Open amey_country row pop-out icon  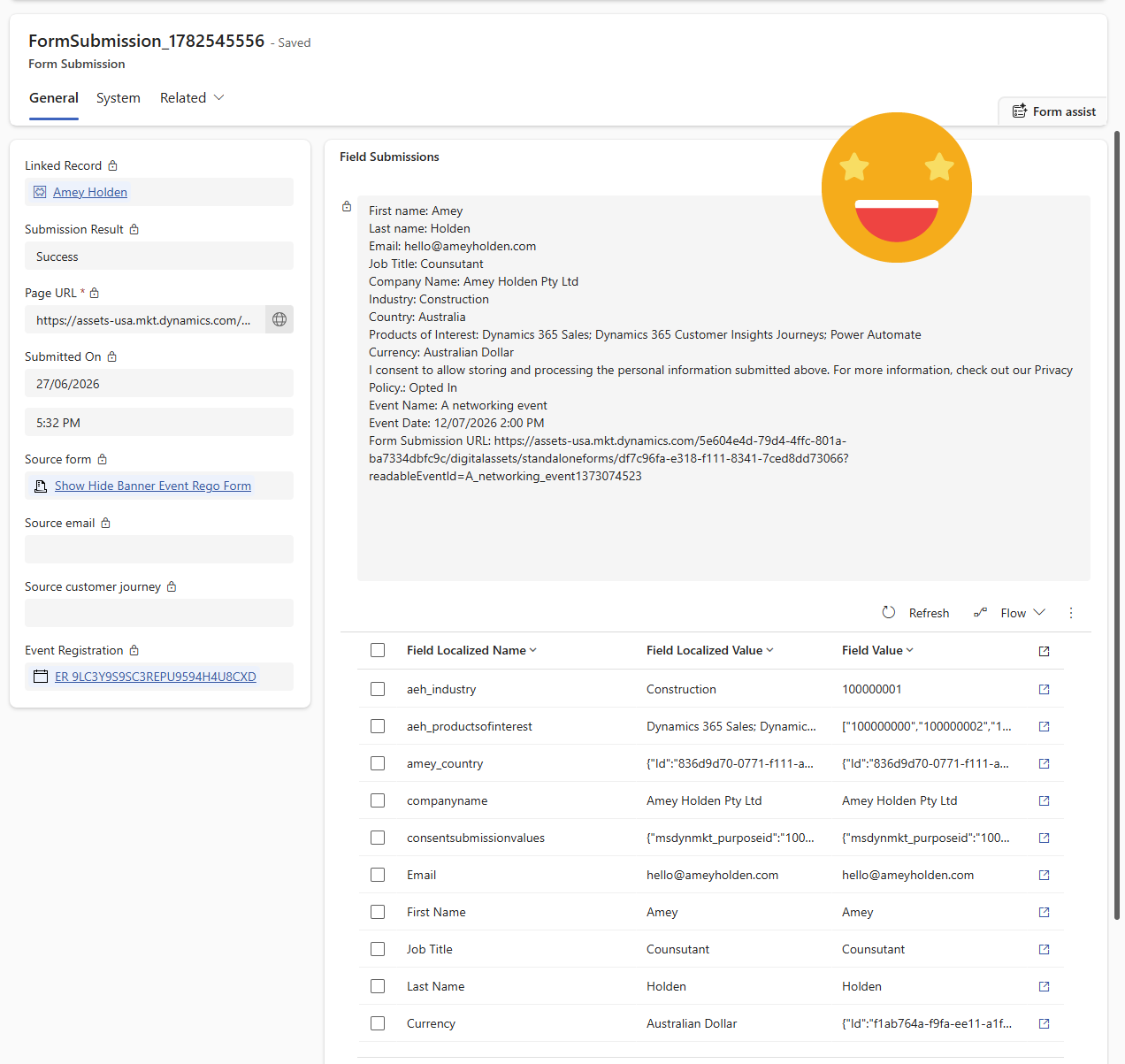click(1044, 763)
